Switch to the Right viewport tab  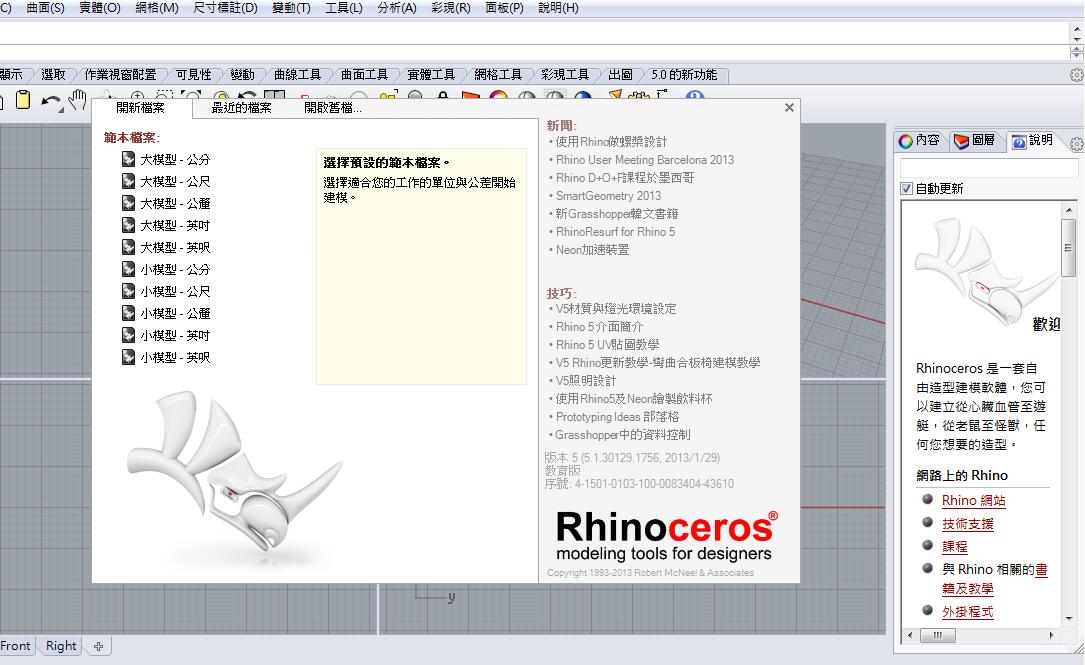(x=61, y=646)
